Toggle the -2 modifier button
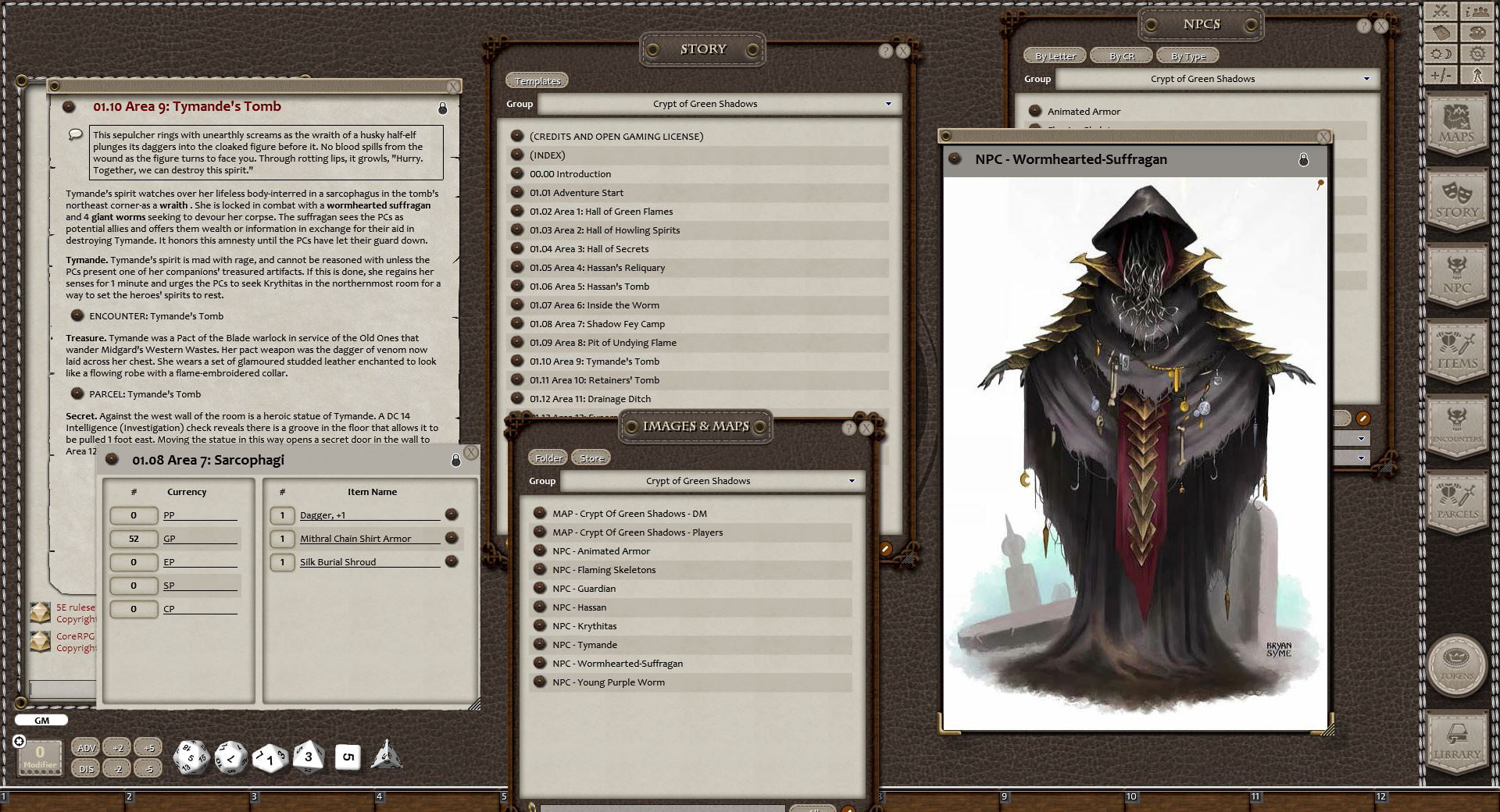Screen dimensions: 1500x812 118,768
